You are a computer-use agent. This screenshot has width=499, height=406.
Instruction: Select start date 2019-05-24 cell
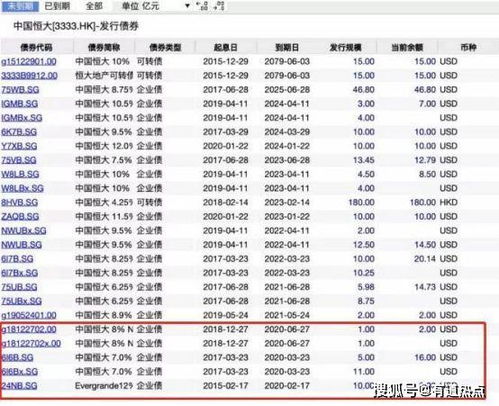pyautogui.click(x=226, y=315)
